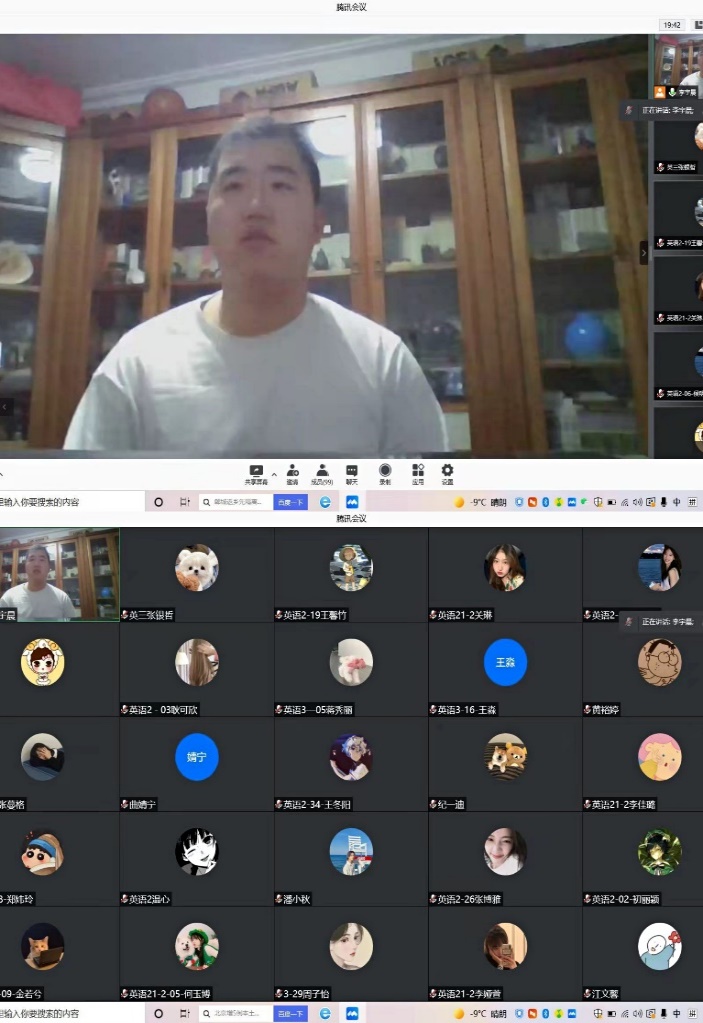
Task: Open the 邀请 invite icon
Action: pyautogui.click(x=292, y=470)
